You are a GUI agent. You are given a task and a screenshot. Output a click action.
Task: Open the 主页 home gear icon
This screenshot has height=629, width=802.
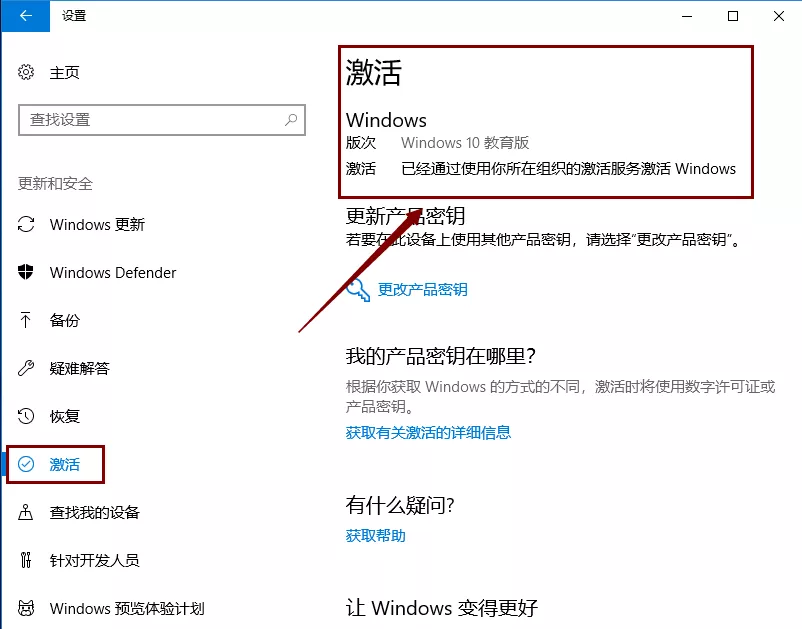tap(26, 72)
